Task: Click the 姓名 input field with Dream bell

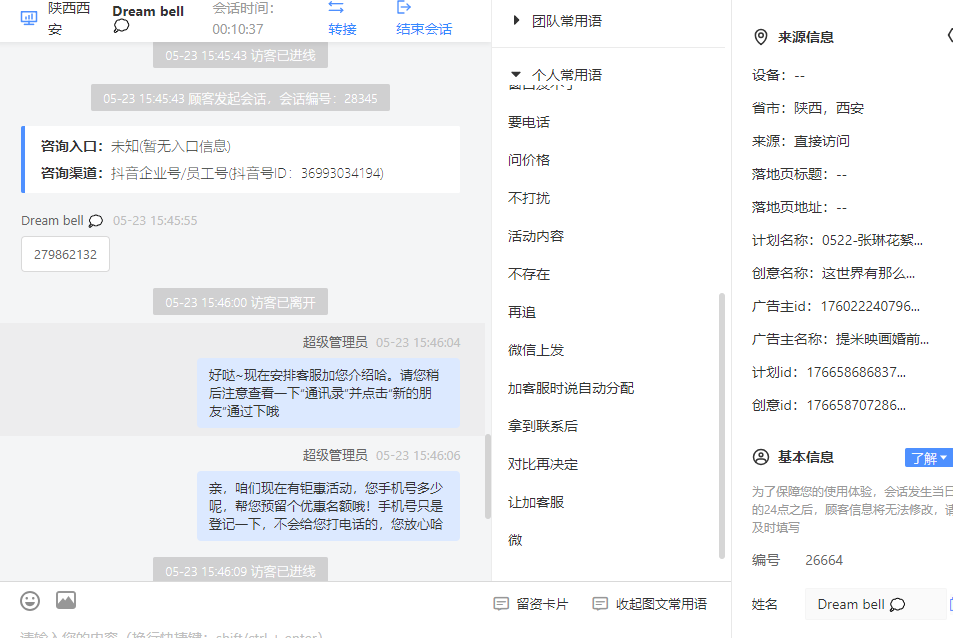Action: pyautogui.click(x=876, y=604)
